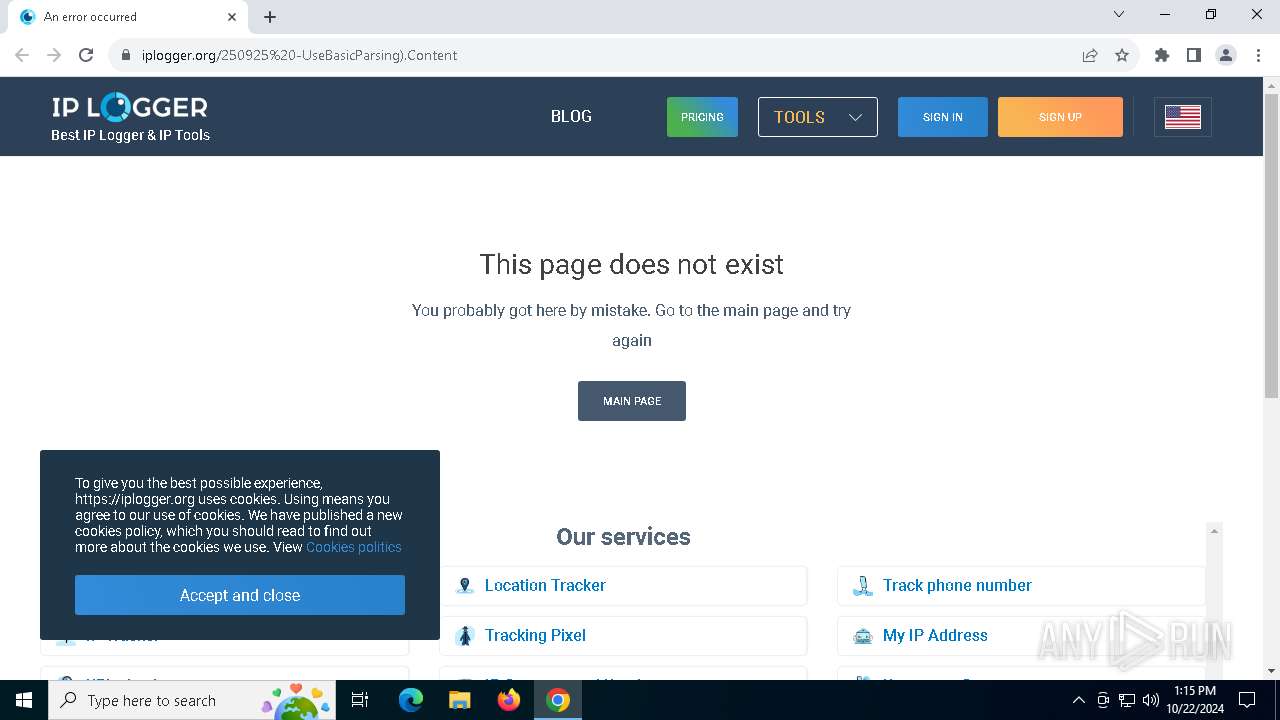Screen dimensions: 1280x720
Task: Open Chrome three-dot menu
Action: click(1258, 55)
